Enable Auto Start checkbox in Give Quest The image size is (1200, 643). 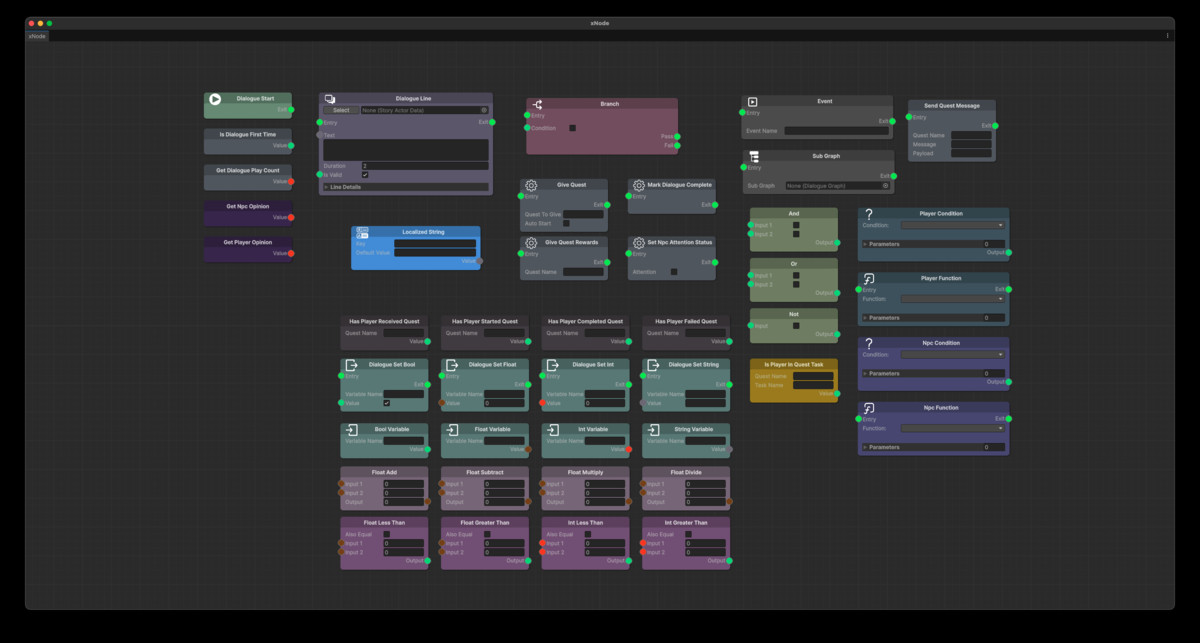pyautogui.click(x=566, y=223)
